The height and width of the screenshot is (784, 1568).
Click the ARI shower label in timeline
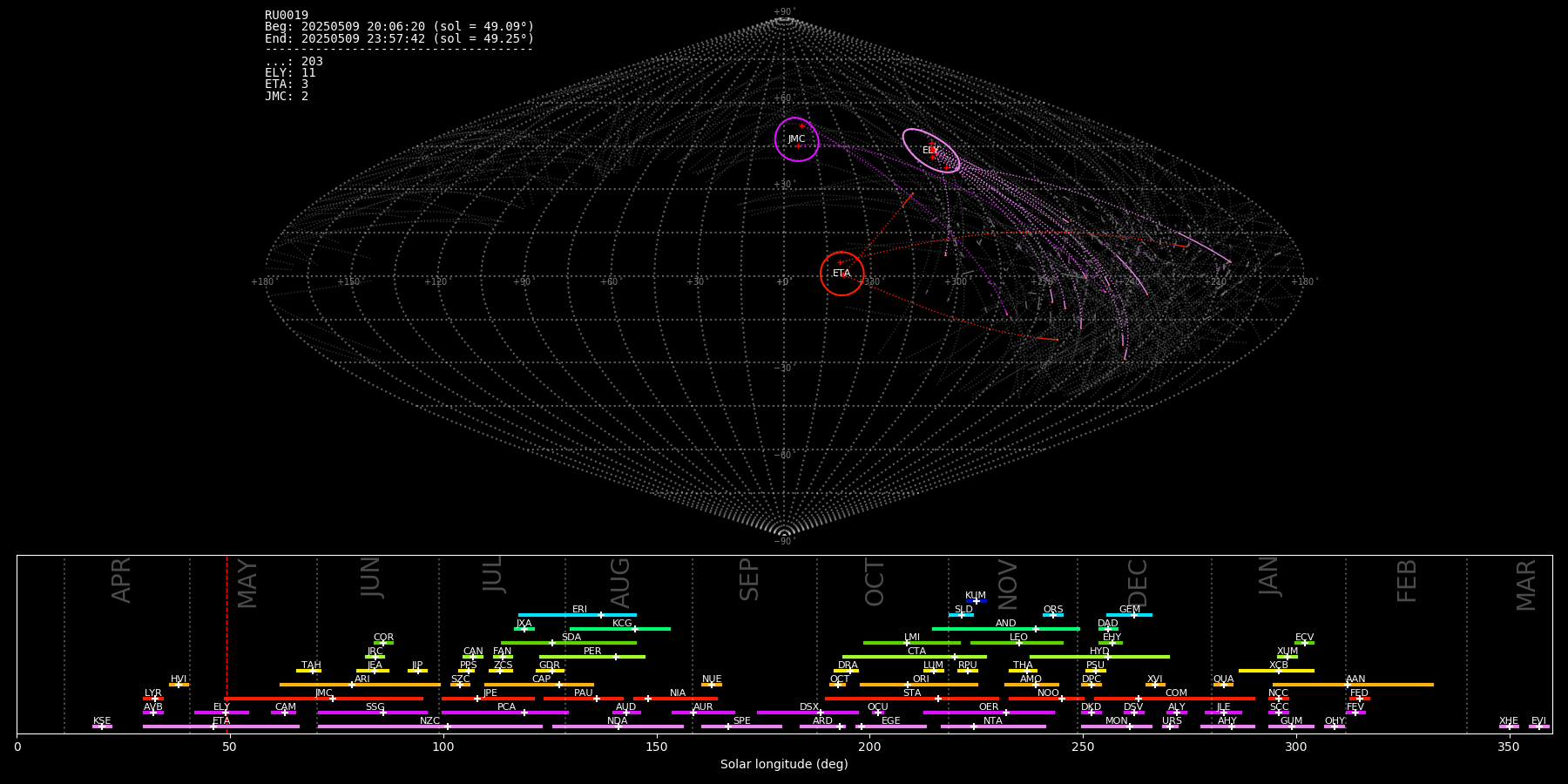point(362,679)
